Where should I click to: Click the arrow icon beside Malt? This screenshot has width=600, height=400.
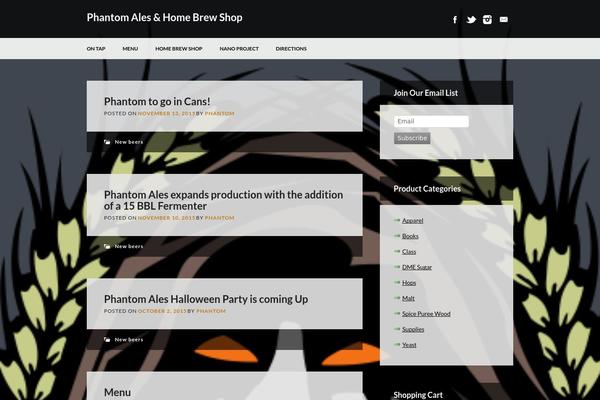[397, 298]
